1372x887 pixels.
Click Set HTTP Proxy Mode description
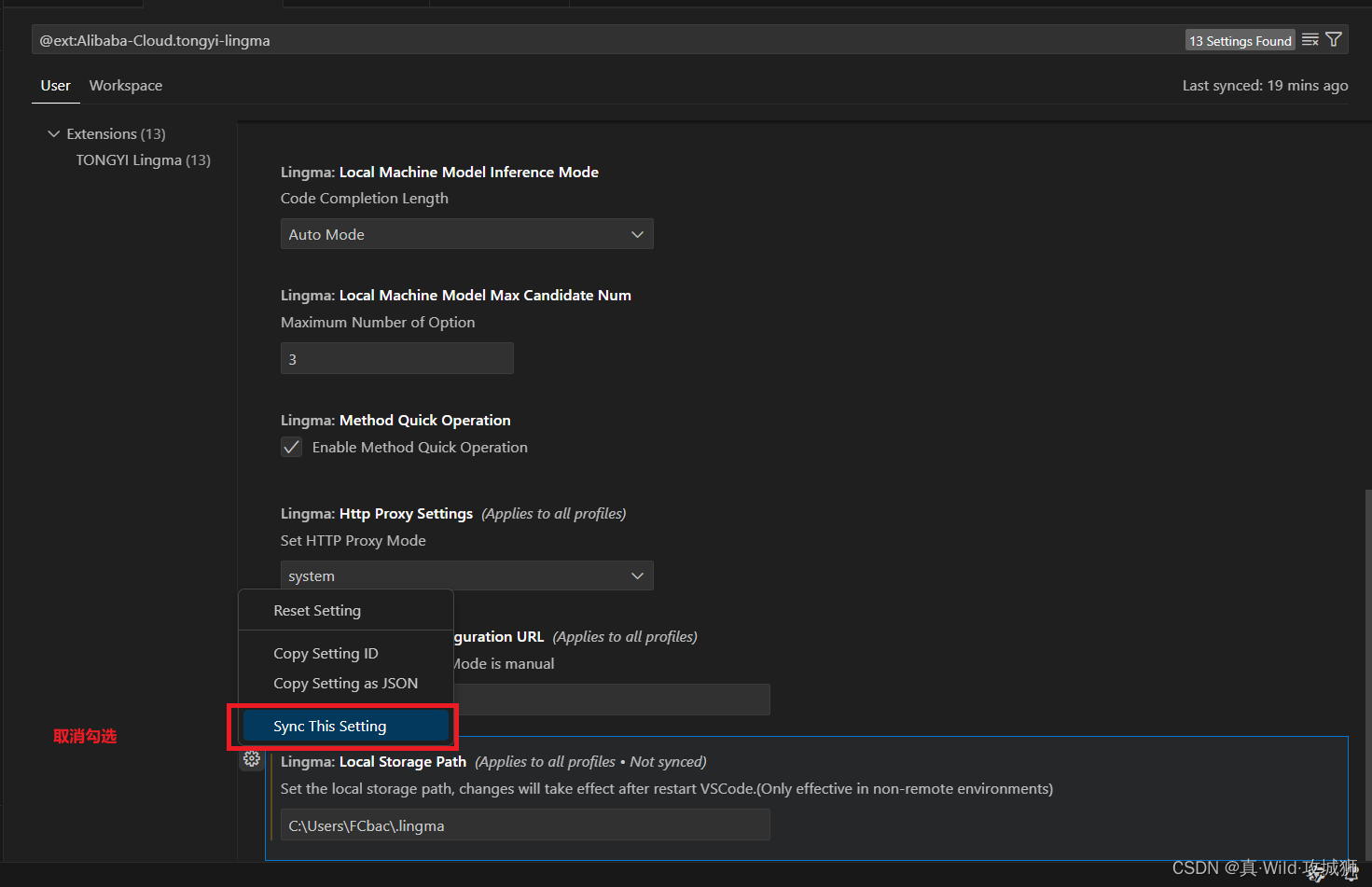[353, 540]
